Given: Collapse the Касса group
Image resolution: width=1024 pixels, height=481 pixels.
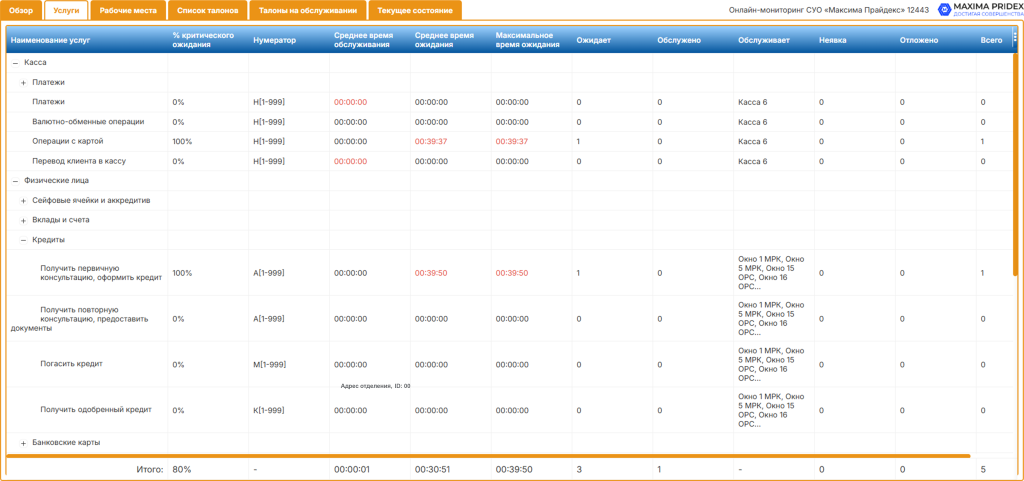Looking at the screenshot, I should pos(15,63).
